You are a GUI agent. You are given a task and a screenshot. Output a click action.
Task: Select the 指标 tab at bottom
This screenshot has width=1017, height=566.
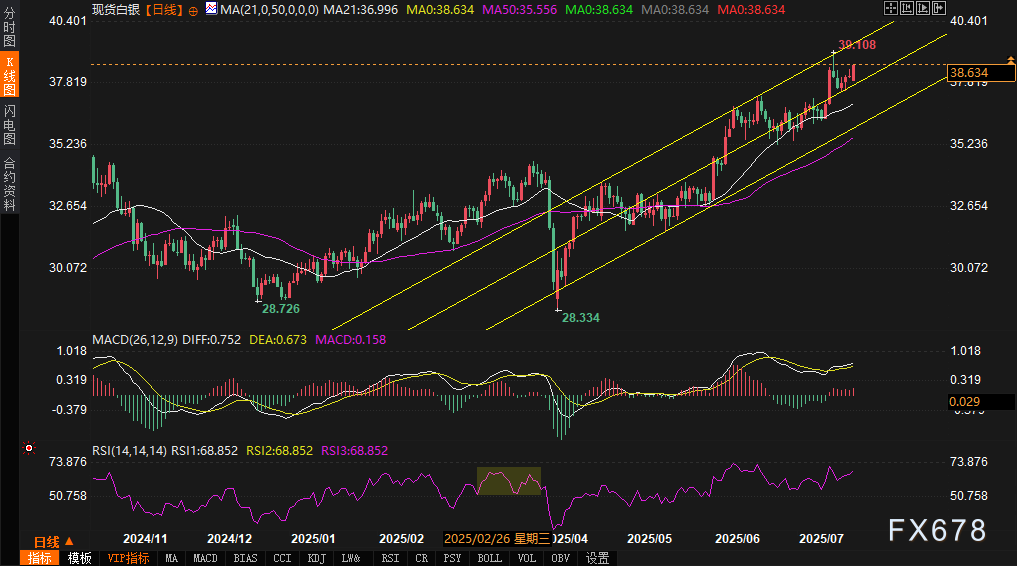[41, 558]
